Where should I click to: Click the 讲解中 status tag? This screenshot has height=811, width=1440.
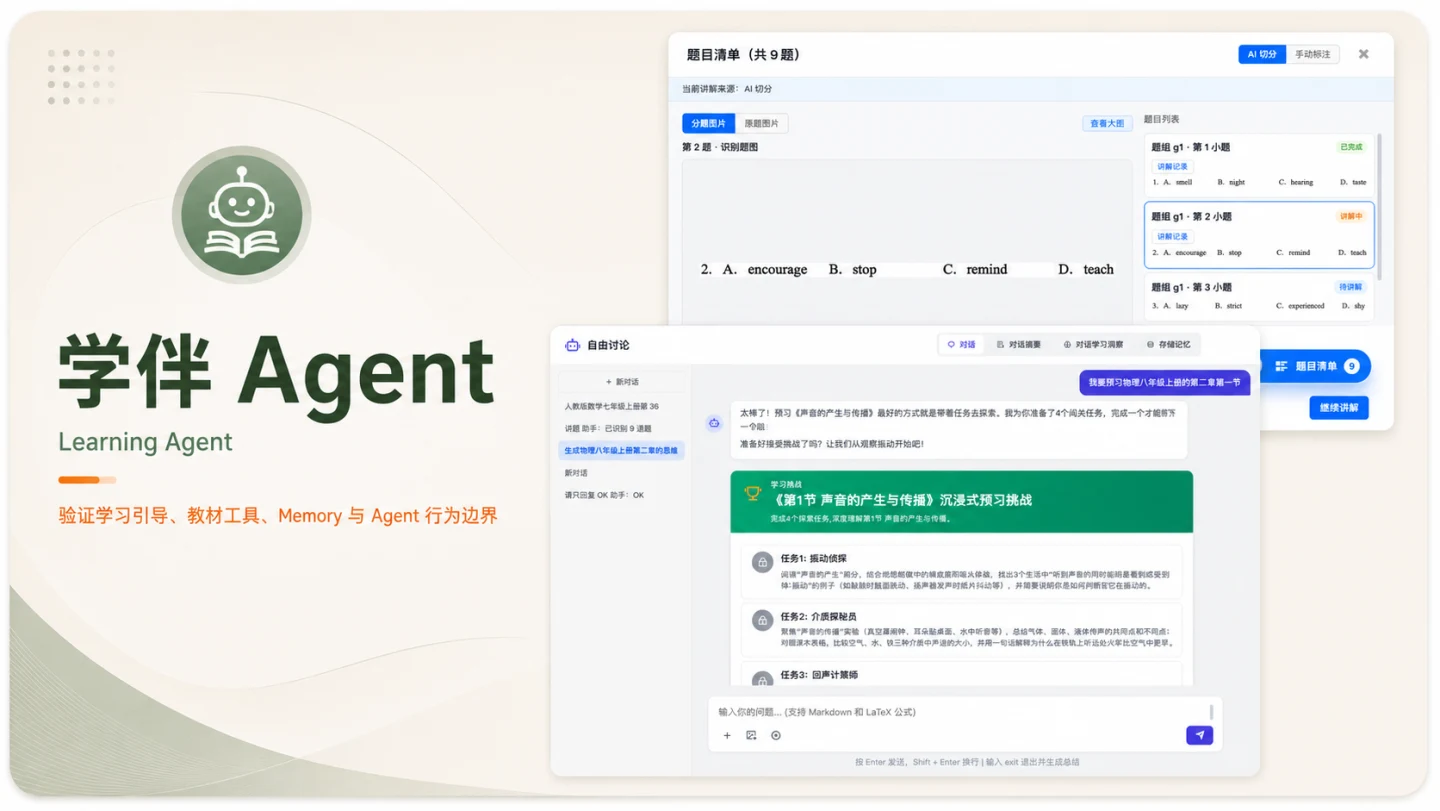tap(1351, 217)
